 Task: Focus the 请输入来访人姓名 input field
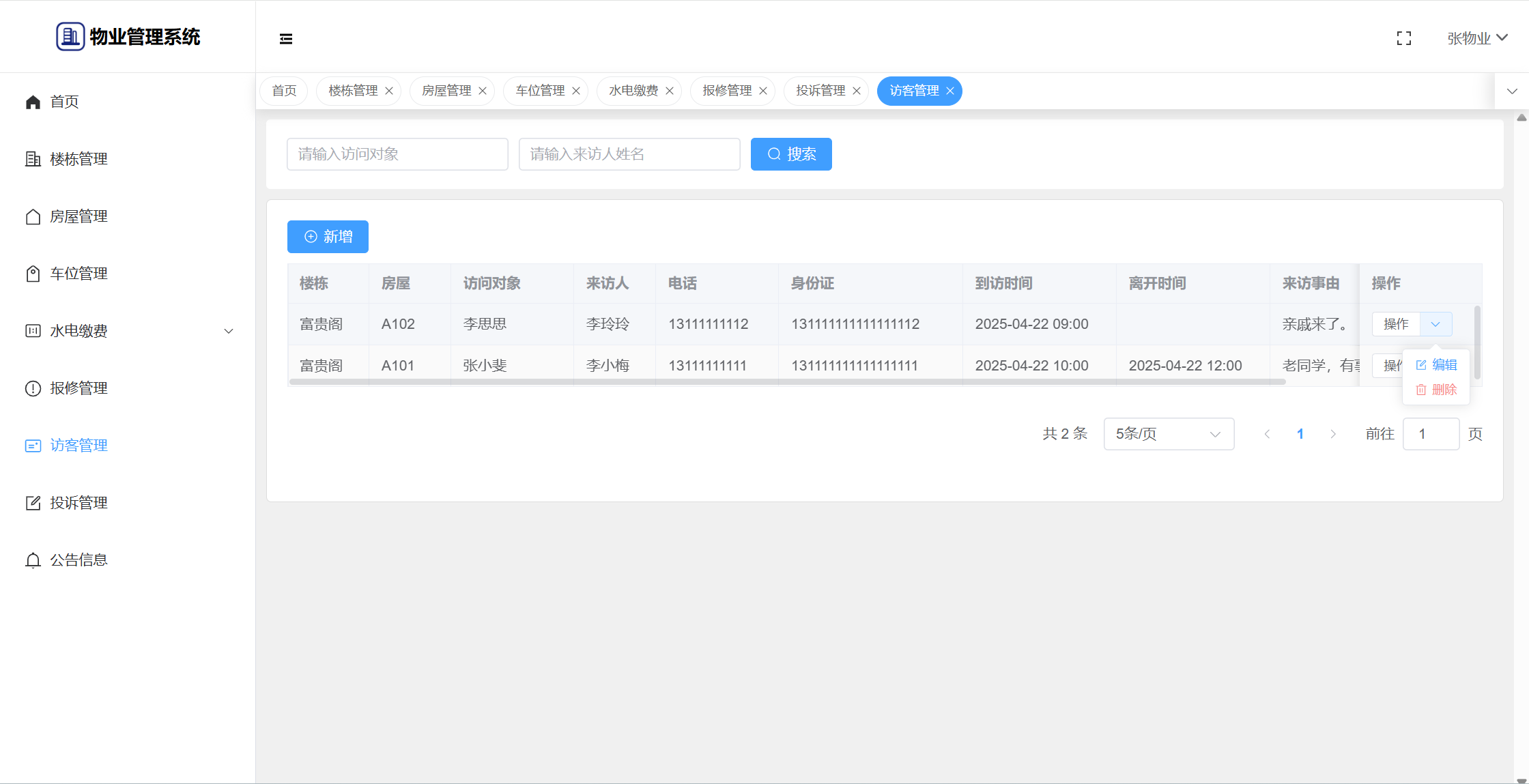coord(629,154)
